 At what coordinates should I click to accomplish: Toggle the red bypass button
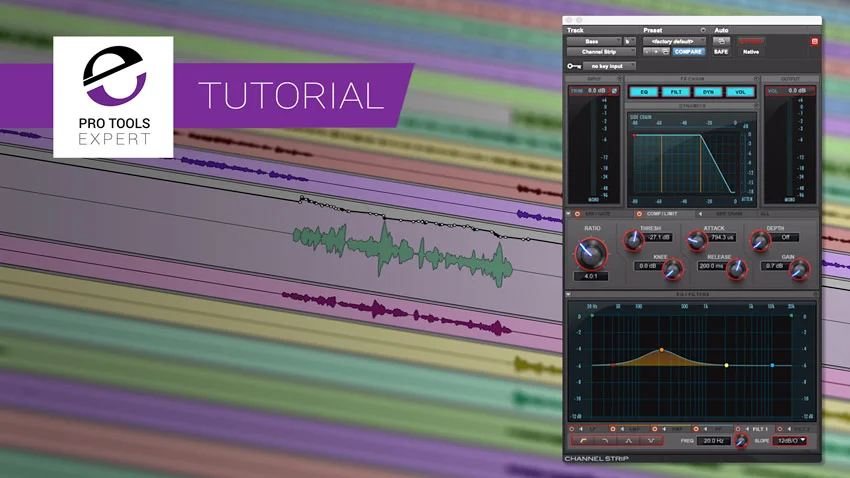pos(751,41)
